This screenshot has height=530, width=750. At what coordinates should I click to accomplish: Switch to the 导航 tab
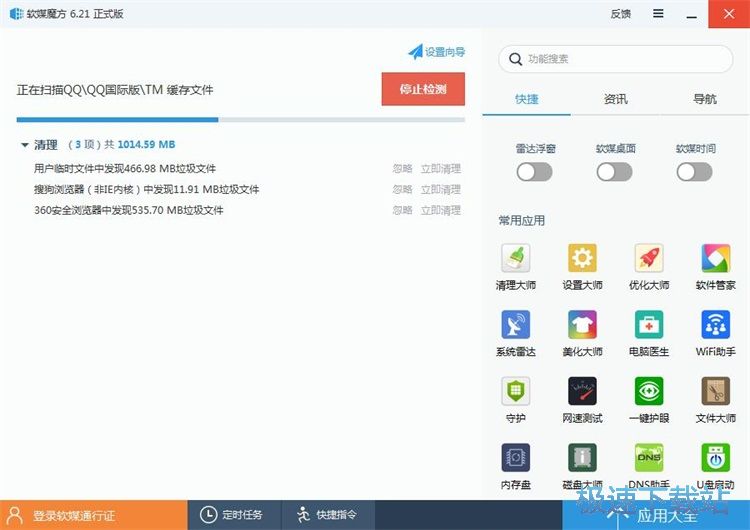[705, 99]
